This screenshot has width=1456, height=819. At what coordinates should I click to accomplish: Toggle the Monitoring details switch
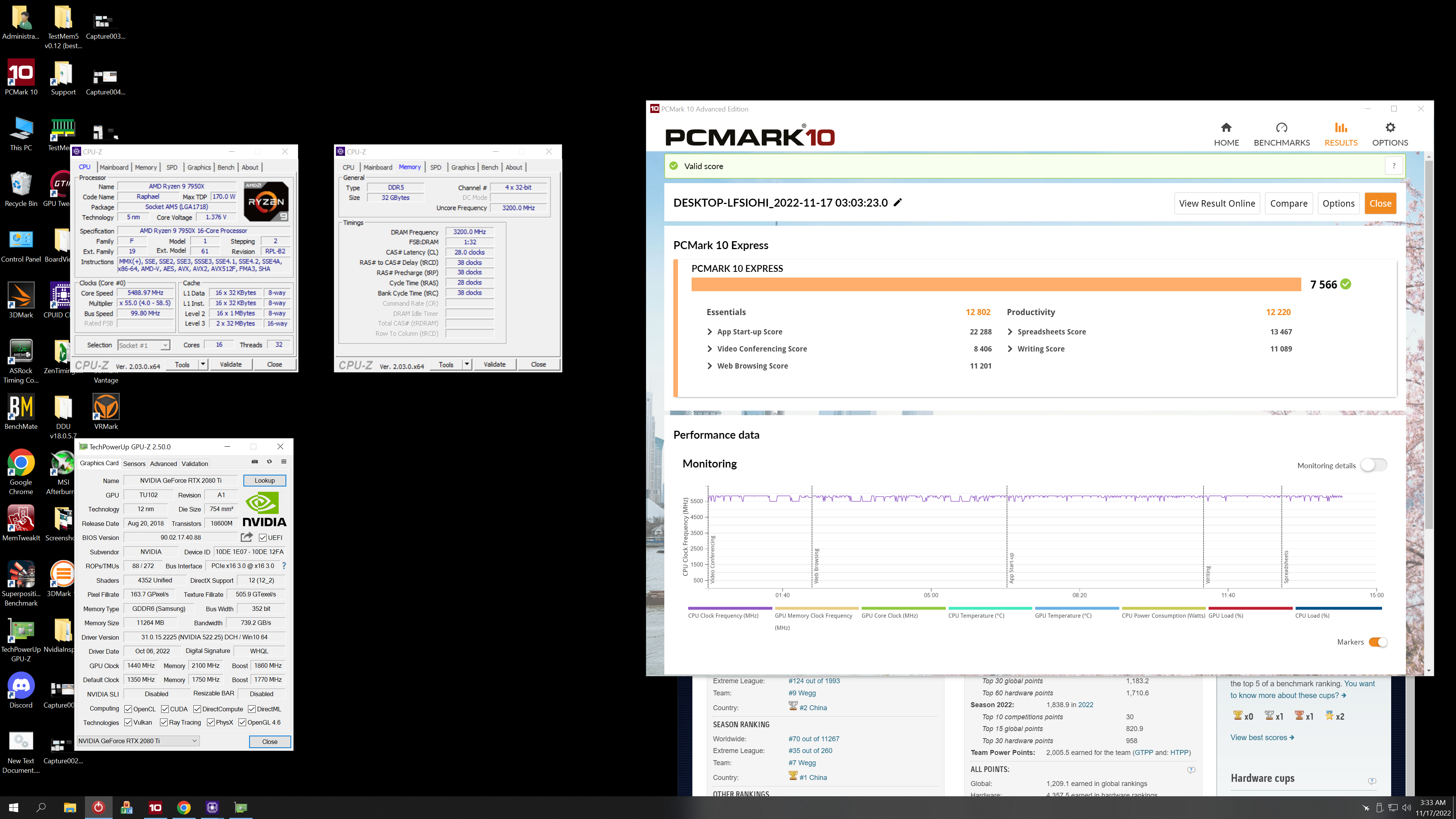1373,465
